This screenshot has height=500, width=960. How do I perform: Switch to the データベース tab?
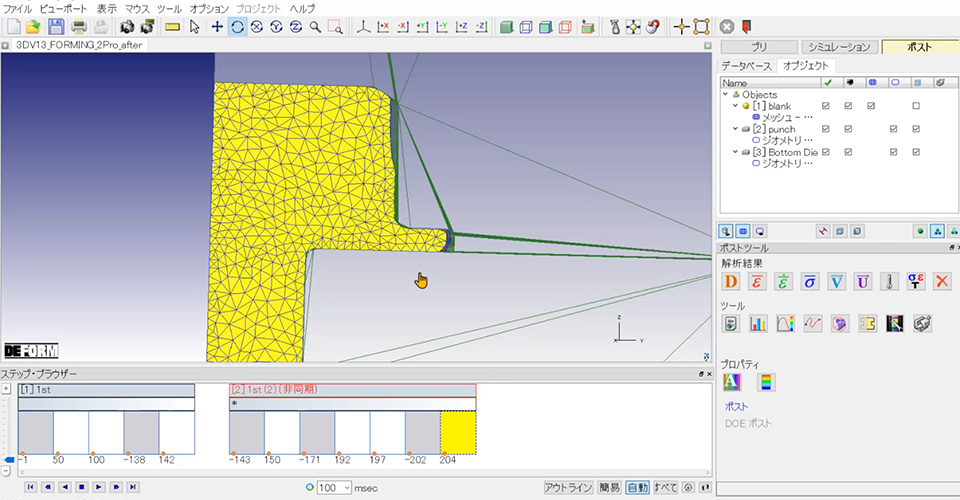pos(746,65)
